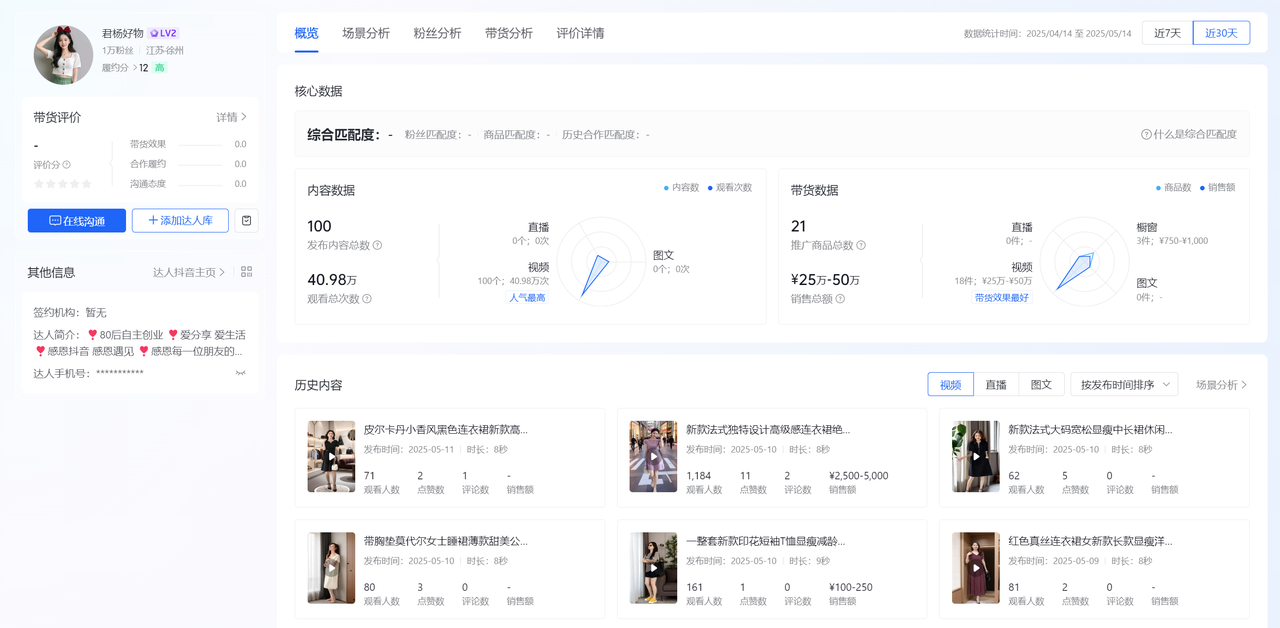The width and height of the screenshot is (1280, 628).
Task: Filter history content by 图文
Action: click(x=1041, y=384)
